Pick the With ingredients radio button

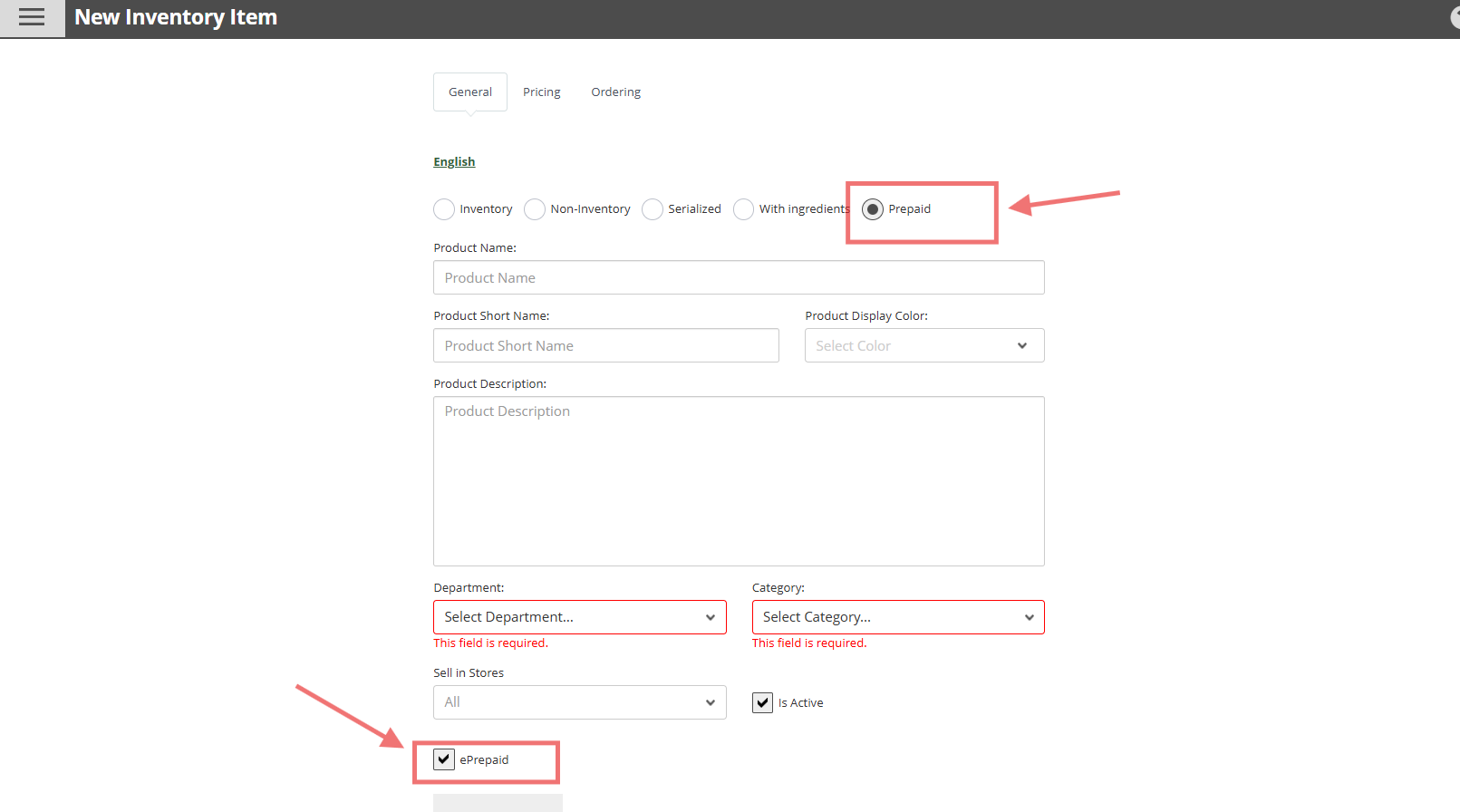[743, 209]
